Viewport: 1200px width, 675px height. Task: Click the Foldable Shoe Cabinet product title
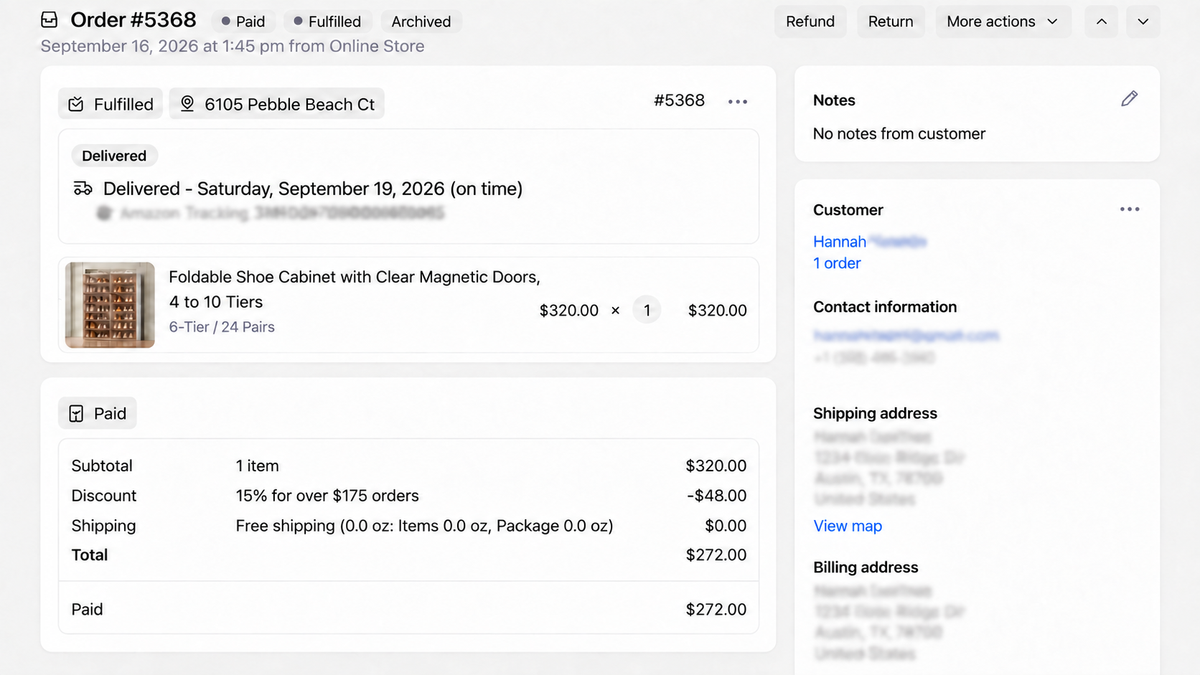coord(355,289)
